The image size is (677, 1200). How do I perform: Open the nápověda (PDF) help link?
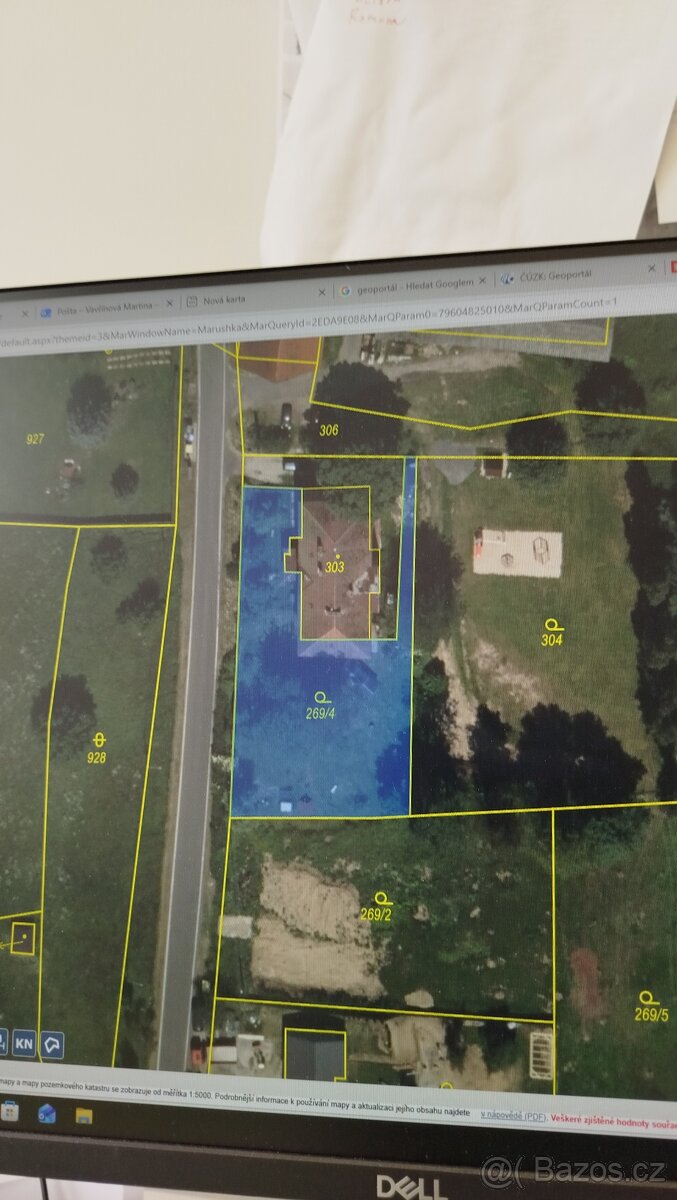coord(512,1114)
